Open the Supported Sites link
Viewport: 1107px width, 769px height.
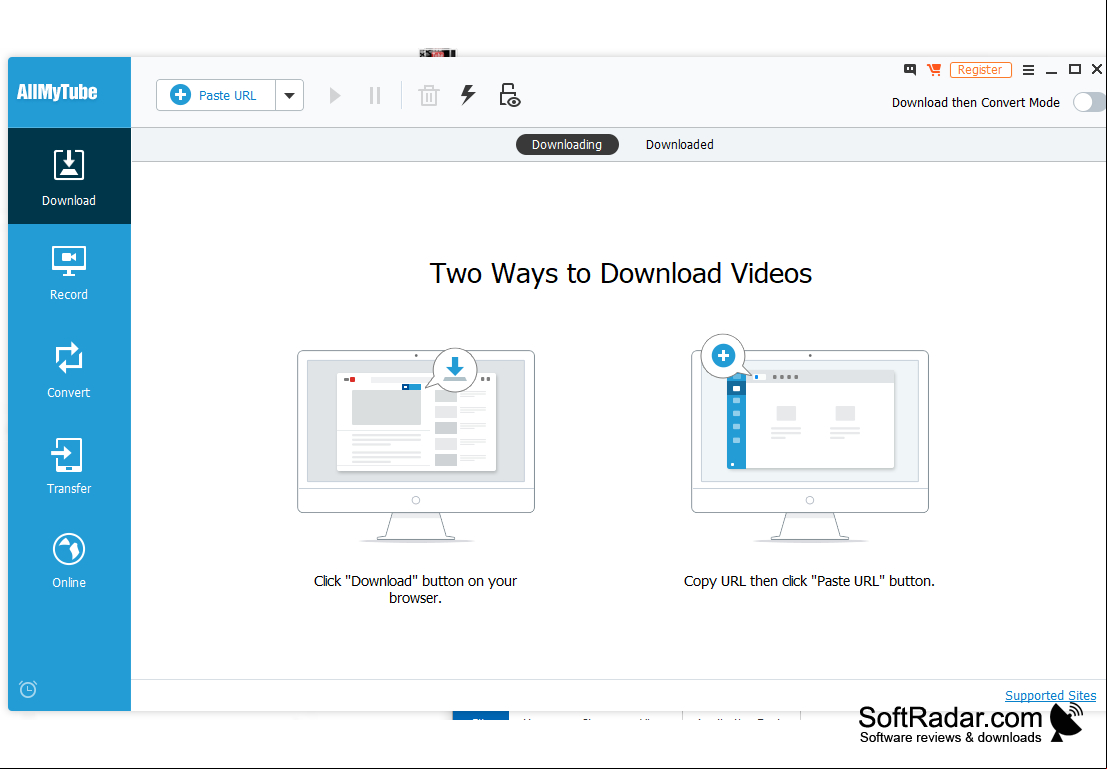click(1051, 696)
